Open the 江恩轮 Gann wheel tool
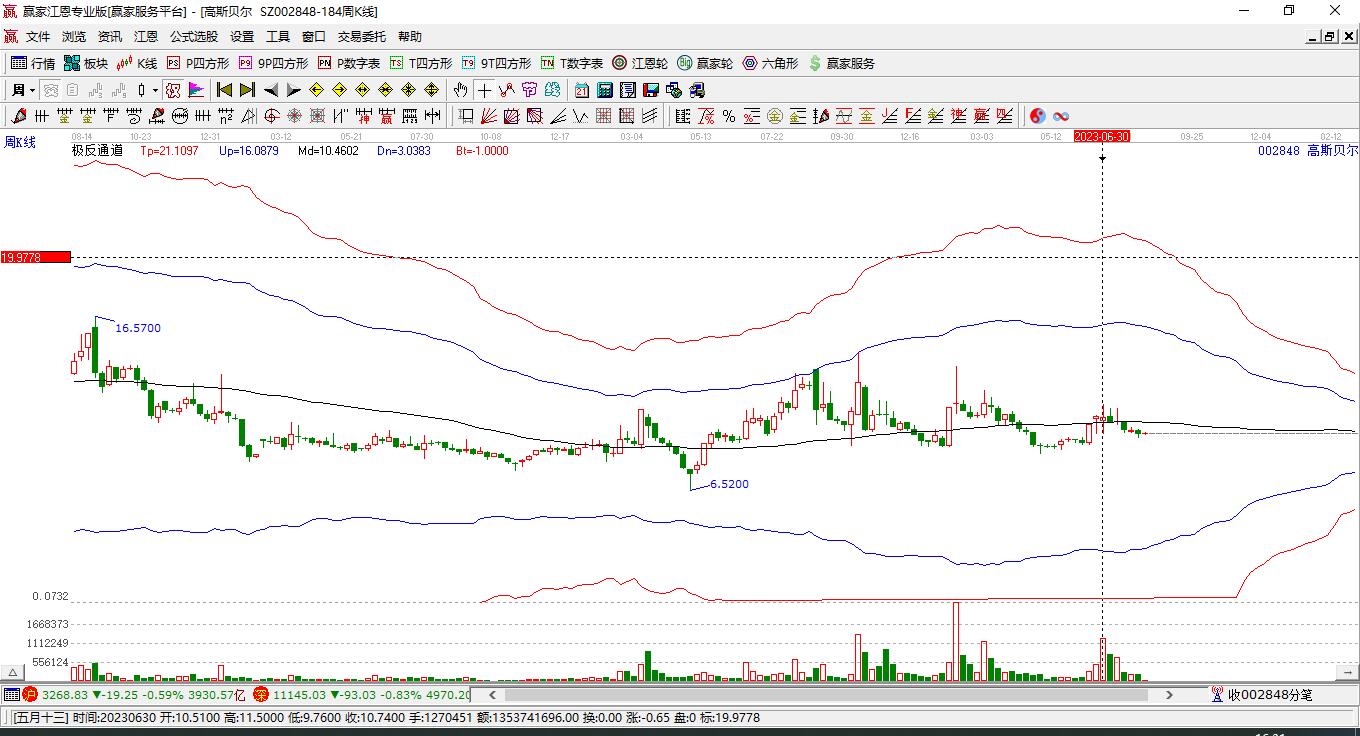The width and height of the screenshot is (1360, 736). [x=641, y=63]
